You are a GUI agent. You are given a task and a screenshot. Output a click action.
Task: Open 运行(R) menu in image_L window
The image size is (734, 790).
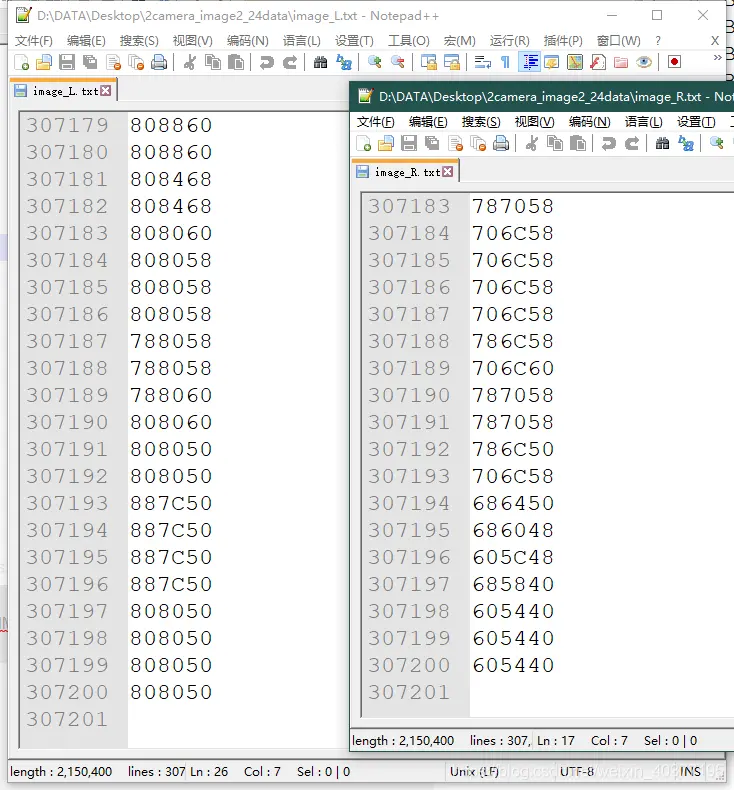[x=509, y=40]
